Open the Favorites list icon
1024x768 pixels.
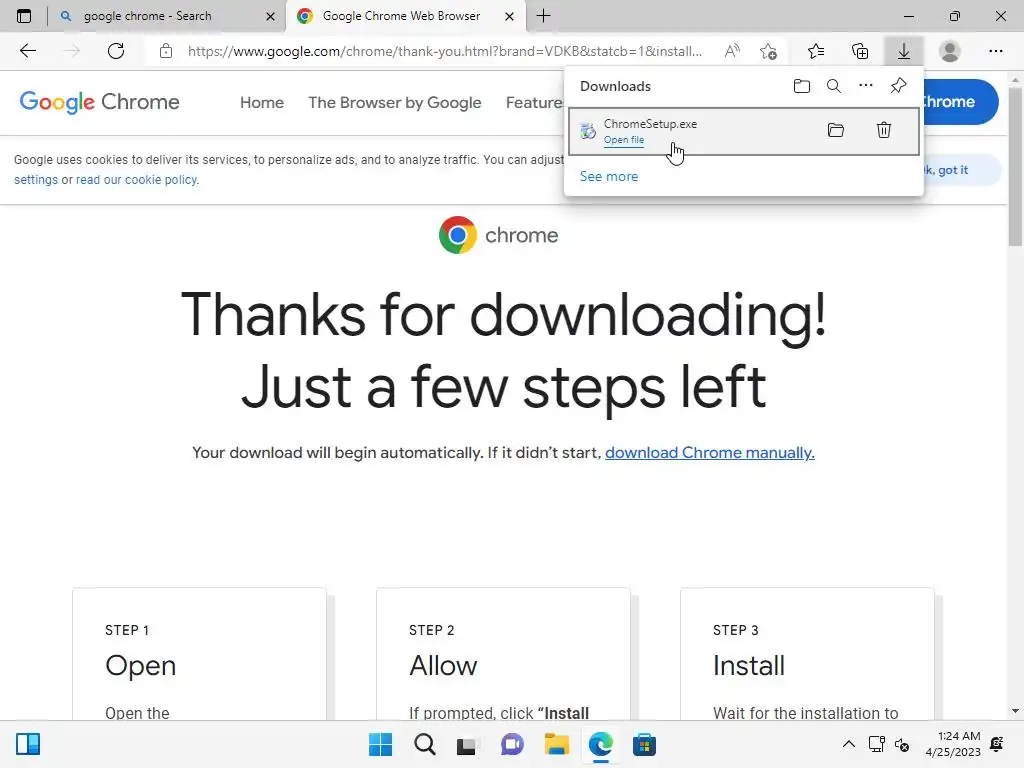pyautogui.click(x=816, y=51)
